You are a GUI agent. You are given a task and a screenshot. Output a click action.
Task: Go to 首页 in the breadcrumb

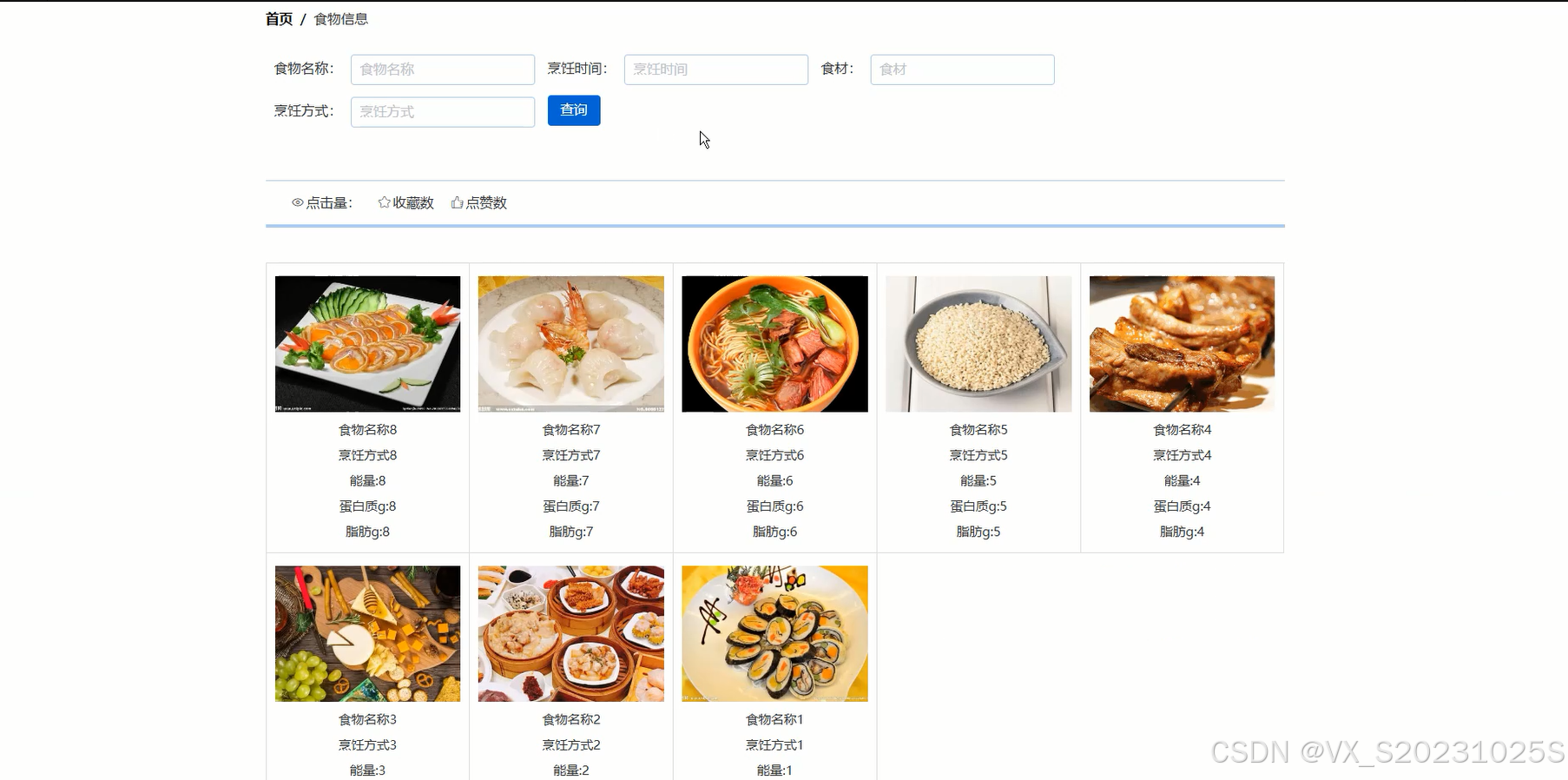(x=279, y=19)
